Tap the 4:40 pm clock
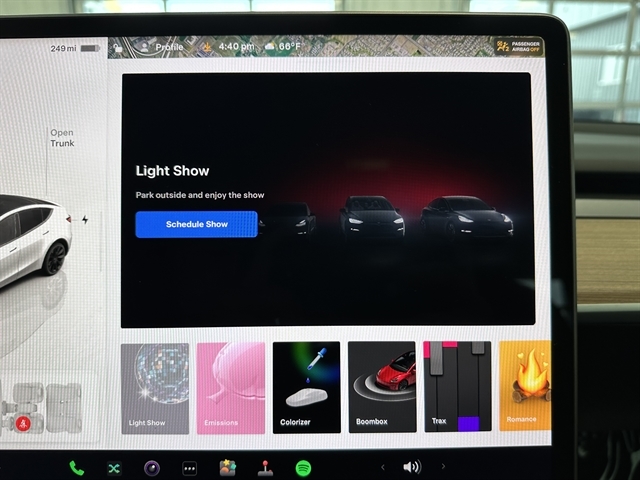 236,47
